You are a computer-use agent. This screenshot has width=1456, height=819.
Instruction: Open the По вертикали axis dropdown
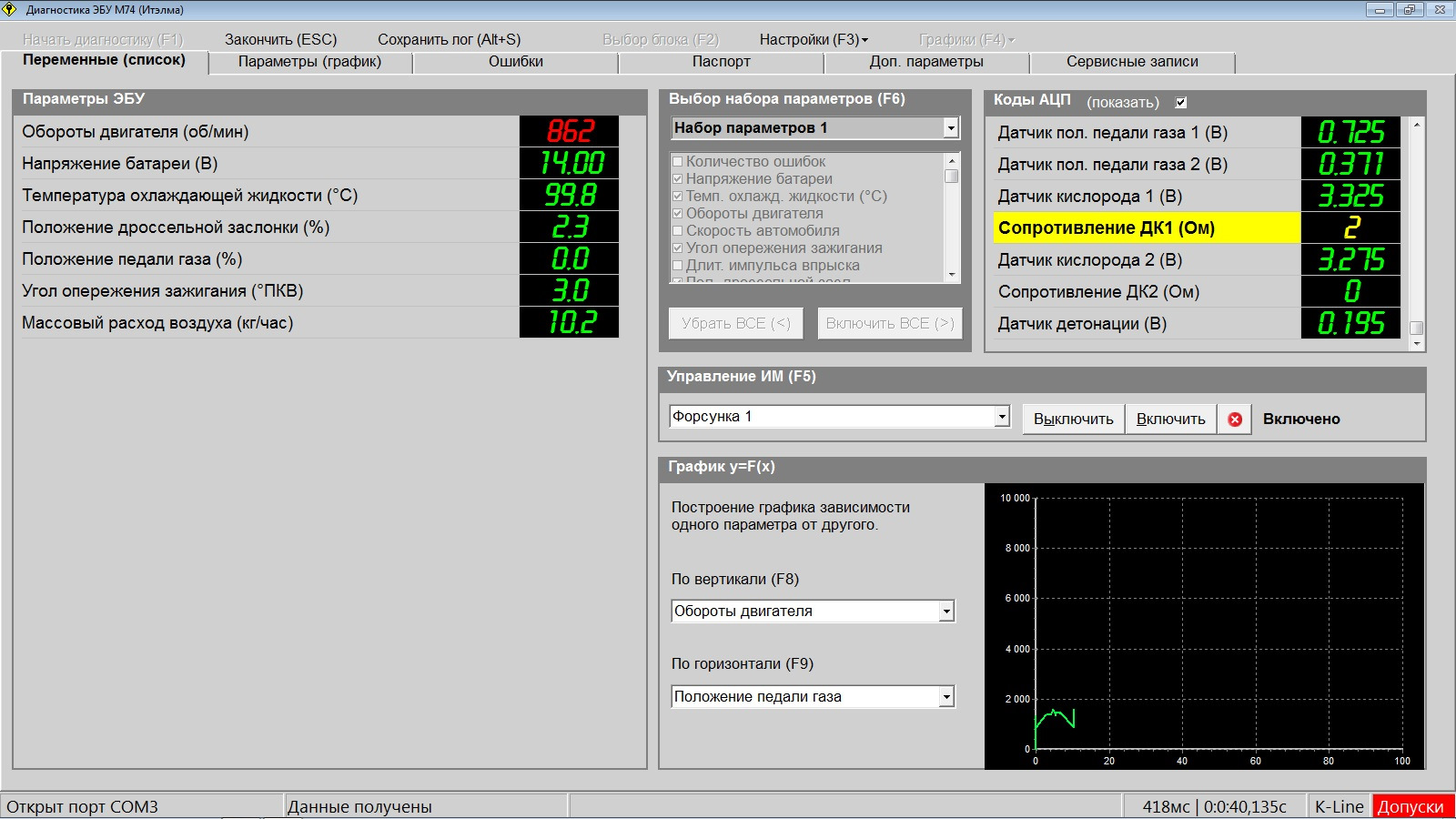click(946, 612)
